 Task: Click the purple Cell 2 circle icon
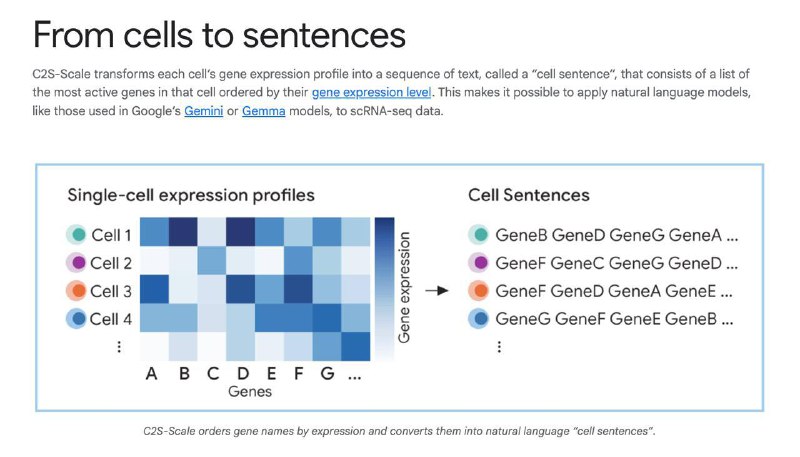78,263
